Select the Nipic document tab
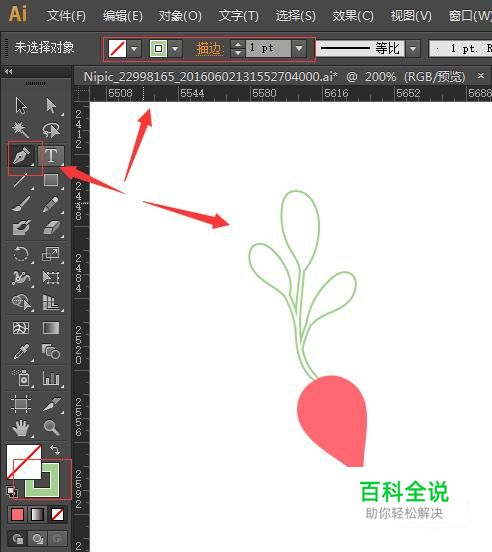The height and width of the screenshot is (552, 492). (275, 76)
